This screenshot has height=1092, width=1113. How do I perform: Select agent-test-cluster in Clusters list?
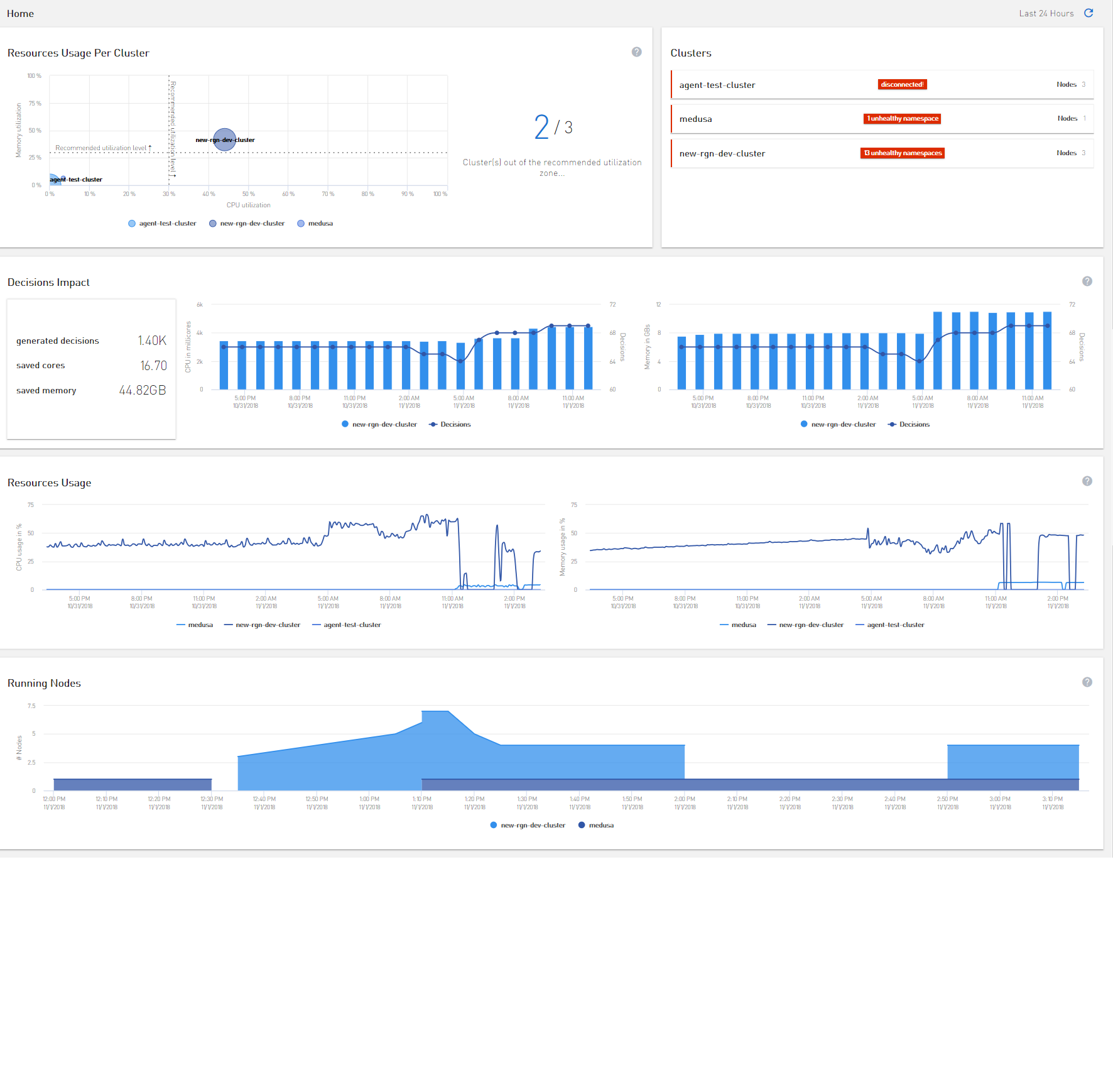point(882,85)
